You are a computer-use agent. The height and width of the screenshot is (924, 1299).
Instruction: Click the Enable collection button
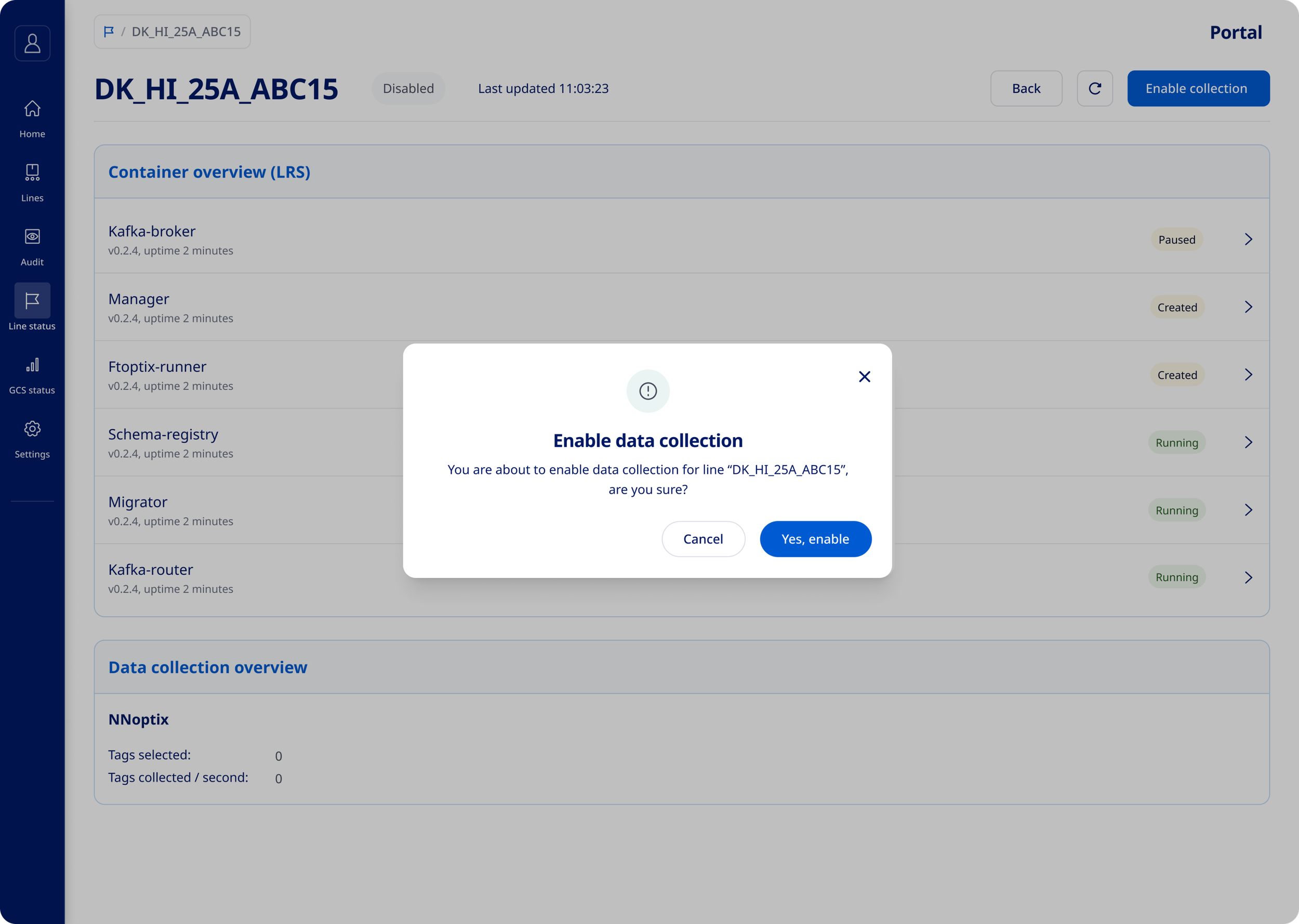pyautogui.click(x=1198, y=89)
